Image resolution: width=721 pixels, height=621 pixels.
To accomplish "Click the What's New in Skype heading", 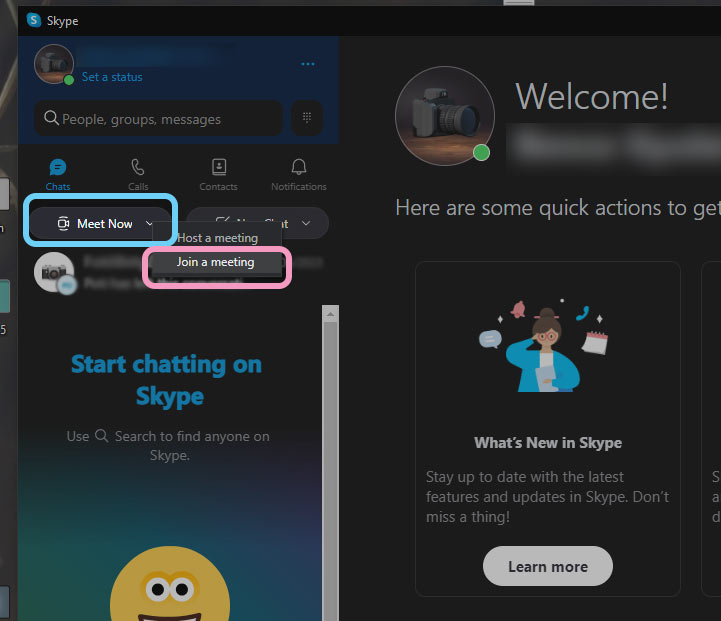I will tap(548, 443).
